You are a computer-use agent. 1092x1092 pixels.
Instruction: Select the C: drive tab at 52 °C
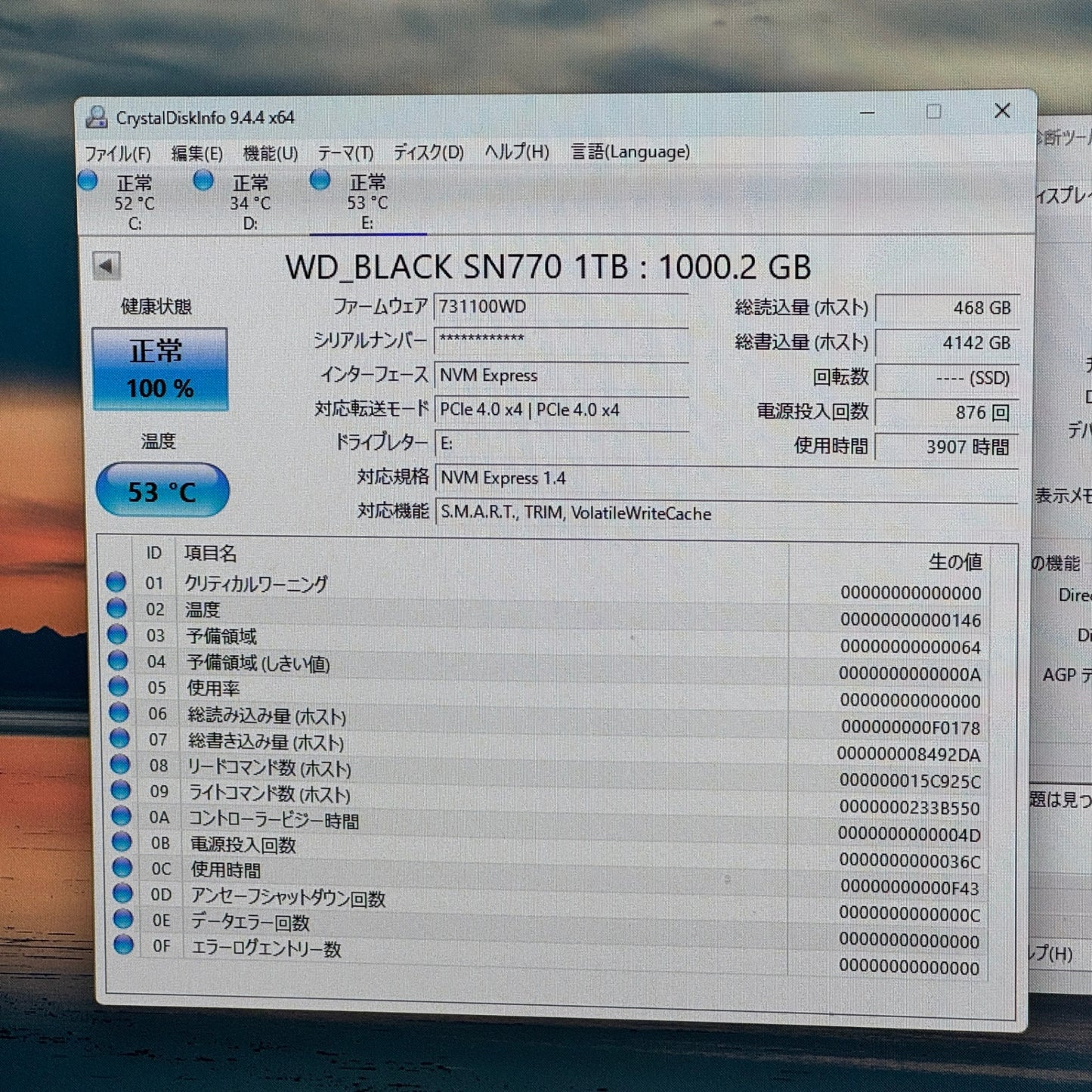(135, 202)
